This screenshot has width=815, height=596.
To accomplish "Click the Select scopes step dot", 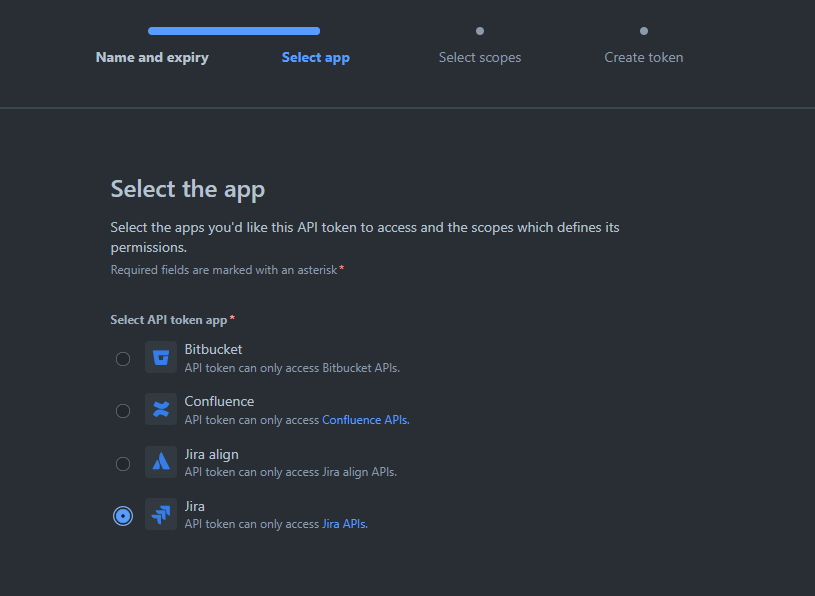I will [x=480, y=31].
